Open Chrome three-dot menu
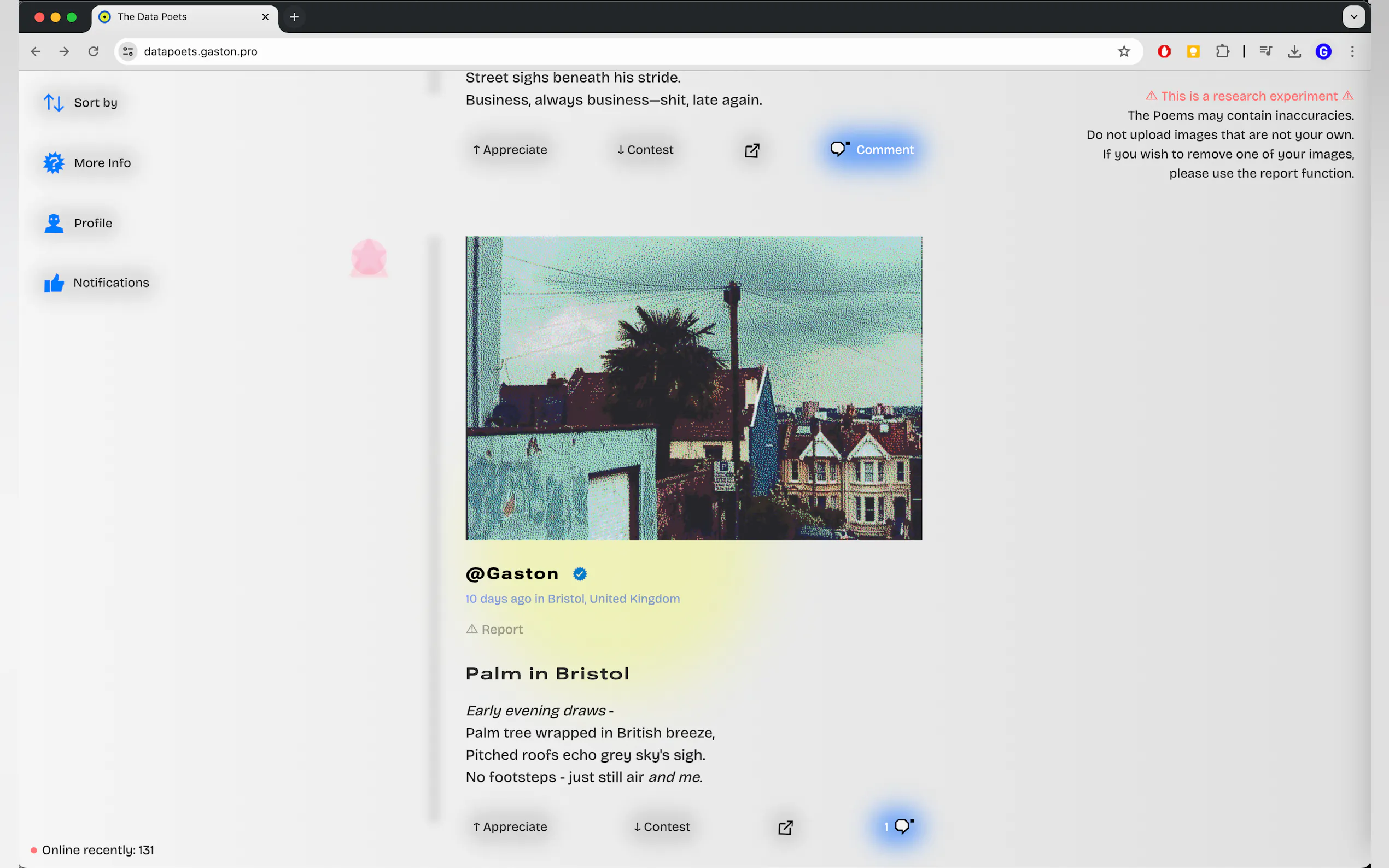 pos(1352,52)
